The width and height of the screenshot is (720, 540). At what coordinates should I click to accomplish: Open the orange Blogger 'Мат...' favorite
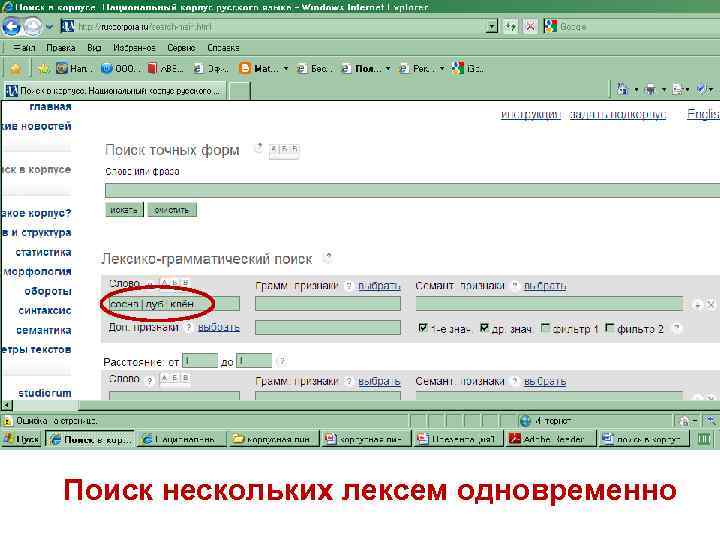(x=259, y=68)
